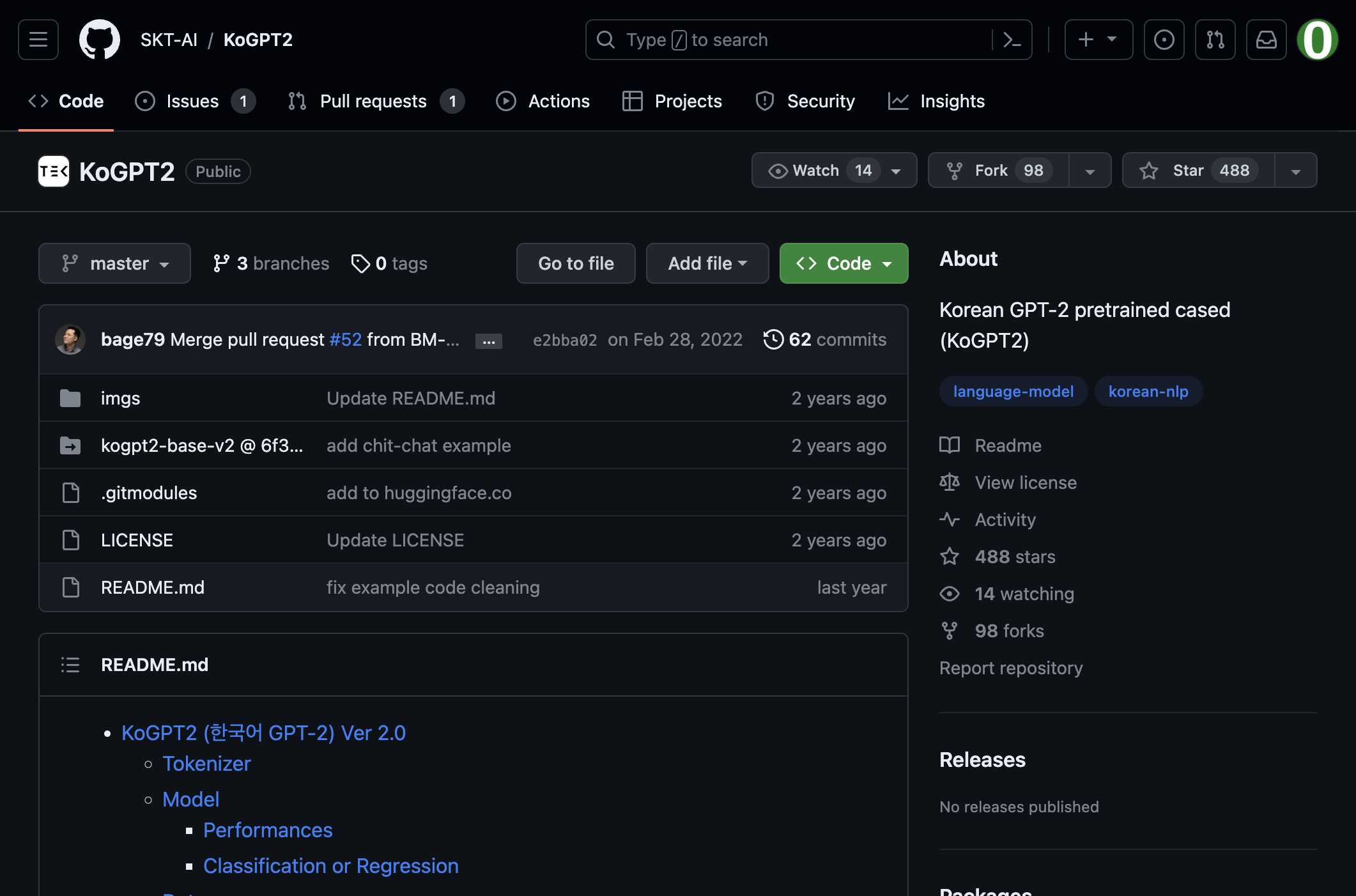Open the notifications inbox icon

coord(1266,40)
